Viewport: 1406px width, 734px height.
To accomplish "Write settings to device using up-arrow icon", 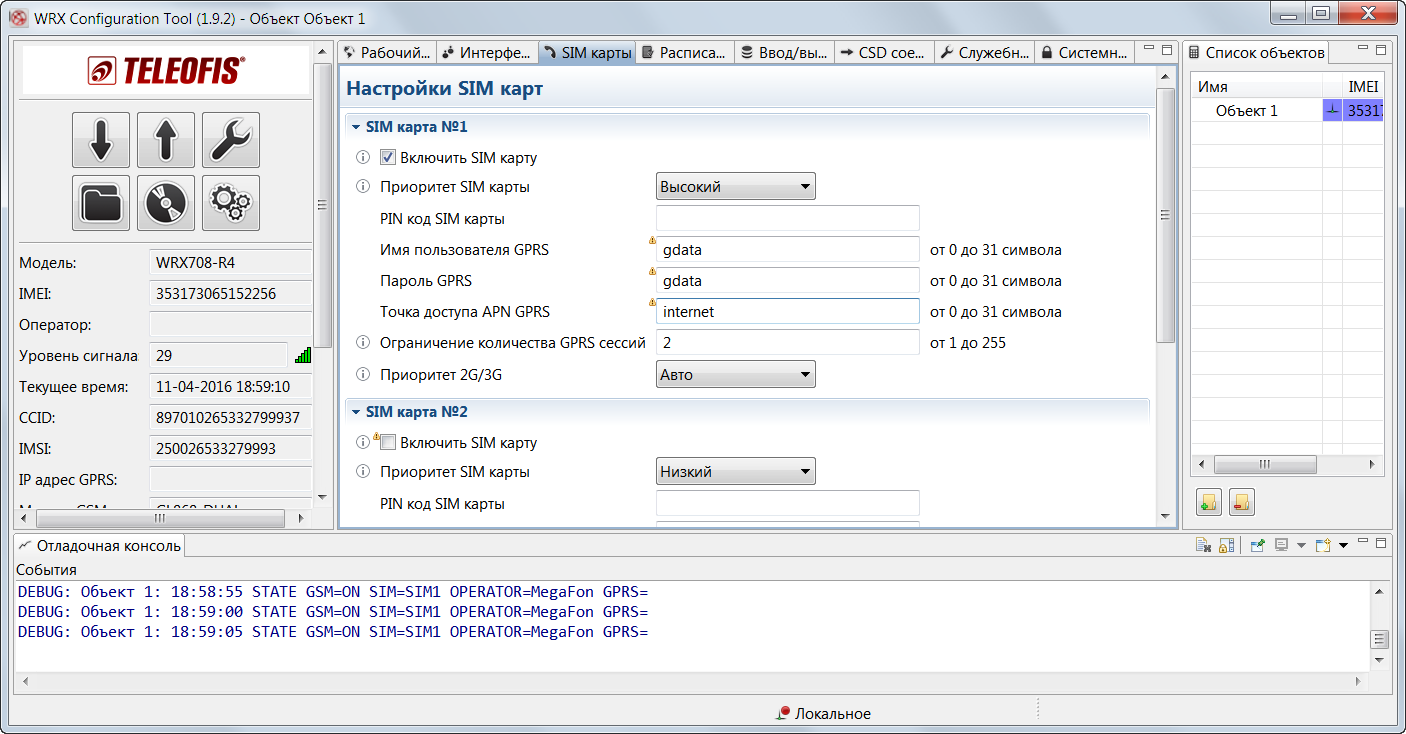I will 165,140.
